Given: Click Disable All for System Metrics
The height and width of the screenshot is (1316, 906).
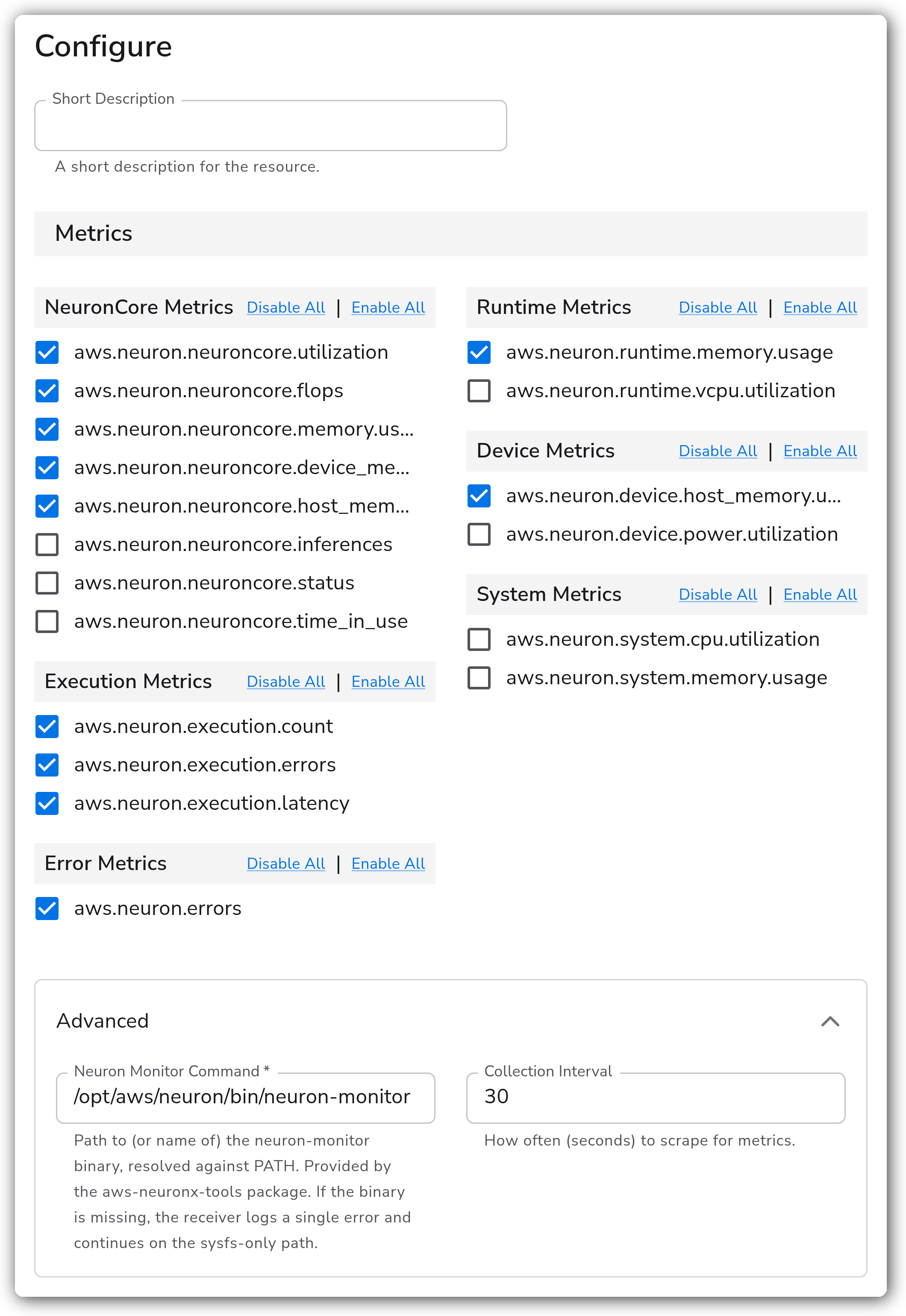Looking at the screenshot, I should 718,595.
